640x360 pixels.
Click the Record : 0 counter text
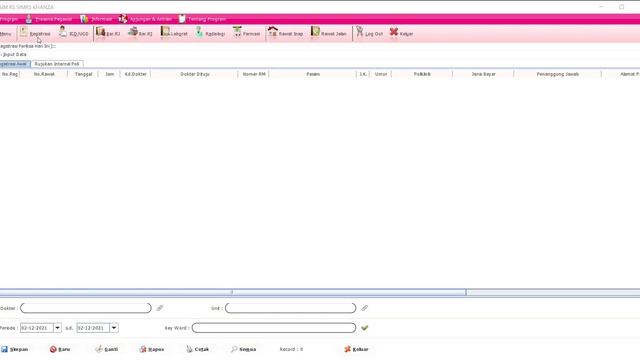tap(291, 349)
